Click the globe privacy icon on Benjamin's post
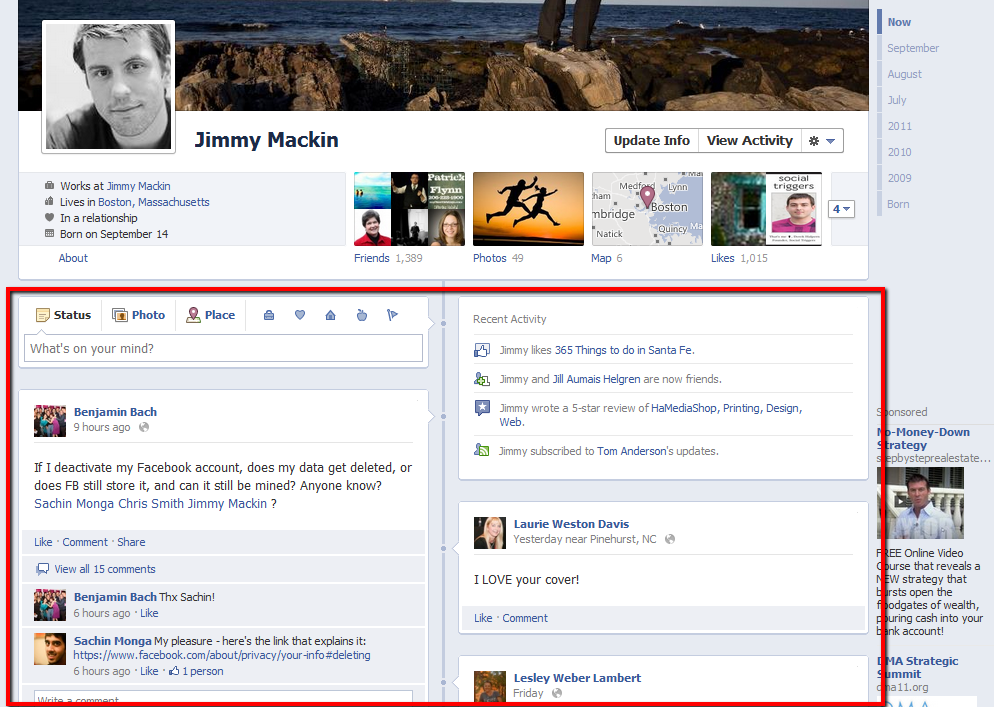Screen dimensions: 994x707 point(144,427)
